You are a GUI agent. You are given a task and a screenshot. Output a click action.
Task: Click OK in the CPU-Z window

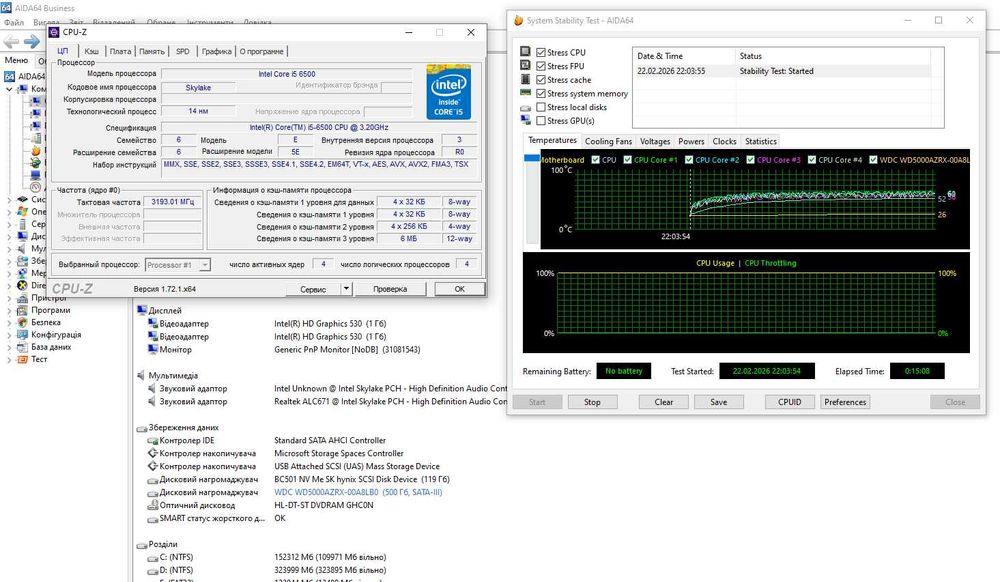459,289
